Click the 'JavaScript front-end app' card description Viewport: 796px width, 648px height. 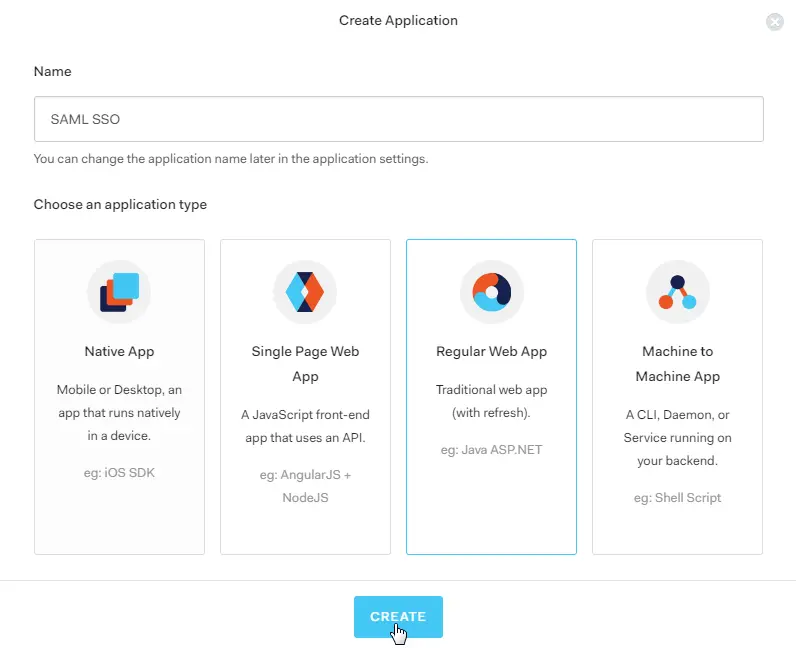tap(305, 425)
